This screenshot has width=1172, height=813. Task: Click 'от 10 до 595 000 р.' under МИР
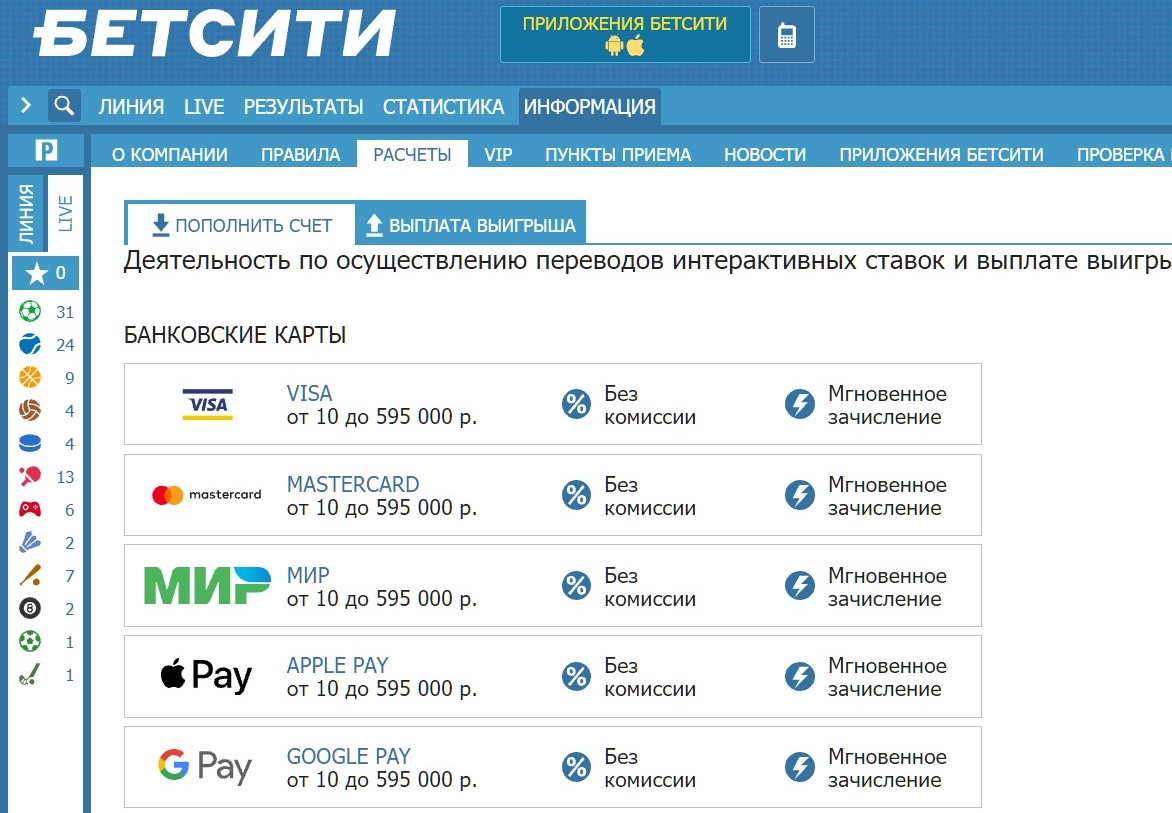pyautogui.click(x=382, y=599)
